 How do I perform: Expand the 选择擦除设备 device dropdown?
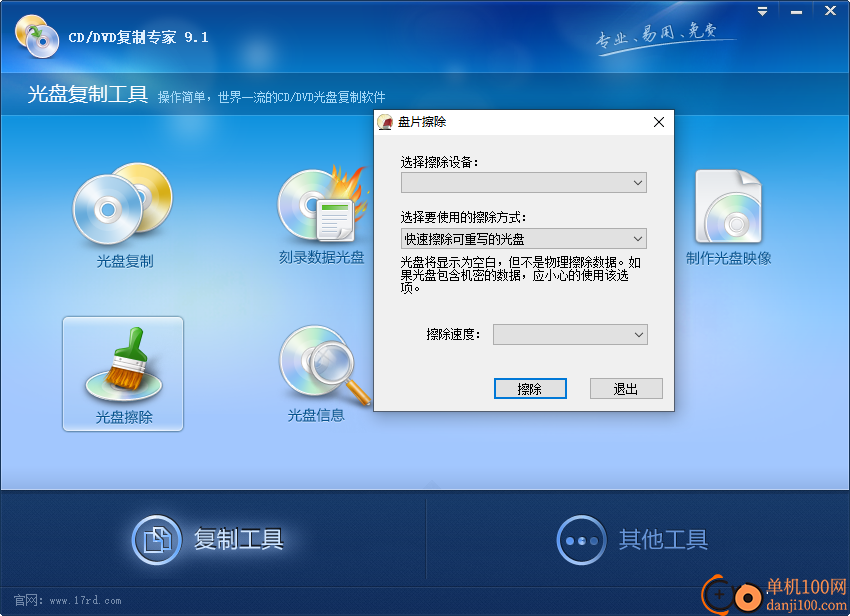524,183
